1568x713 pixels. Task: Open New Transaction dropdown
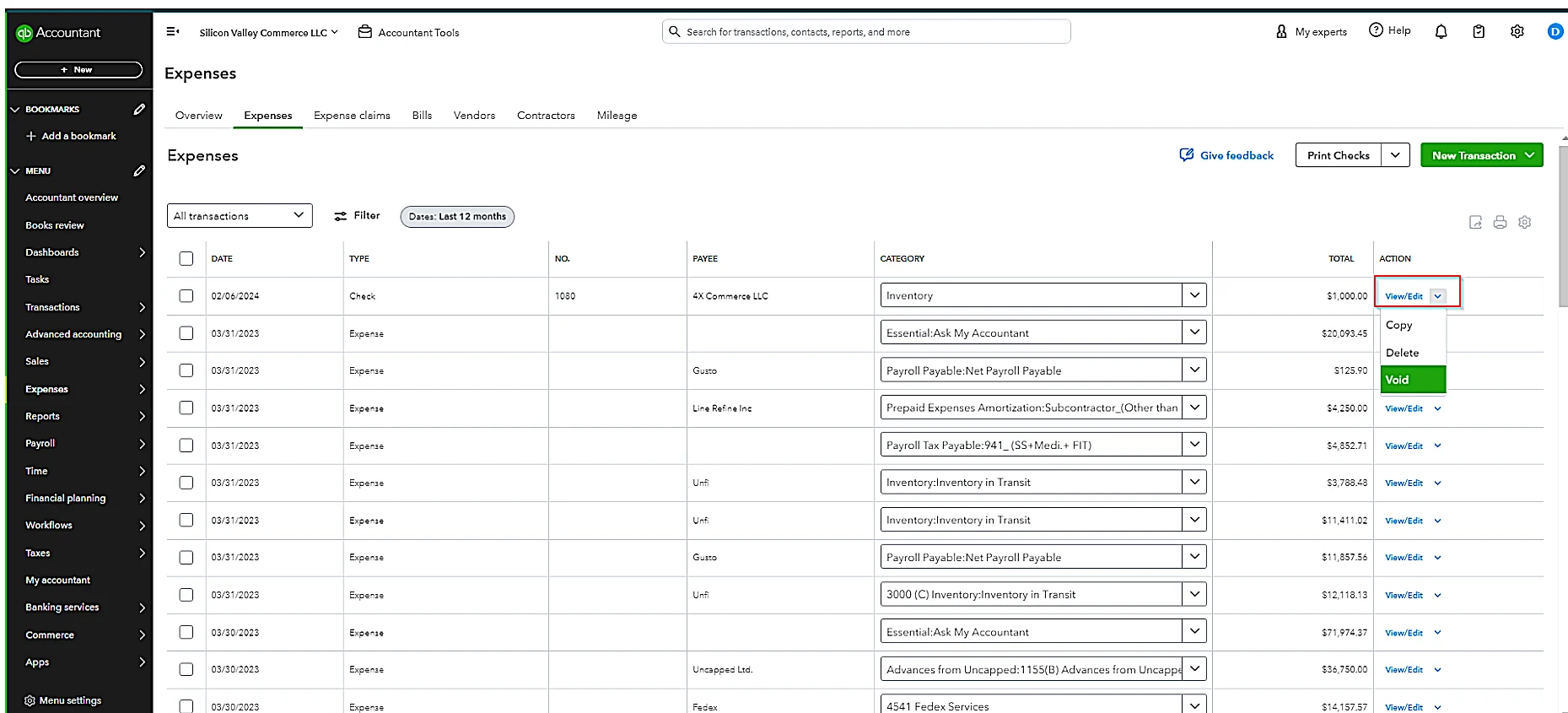coord(1482,155)
